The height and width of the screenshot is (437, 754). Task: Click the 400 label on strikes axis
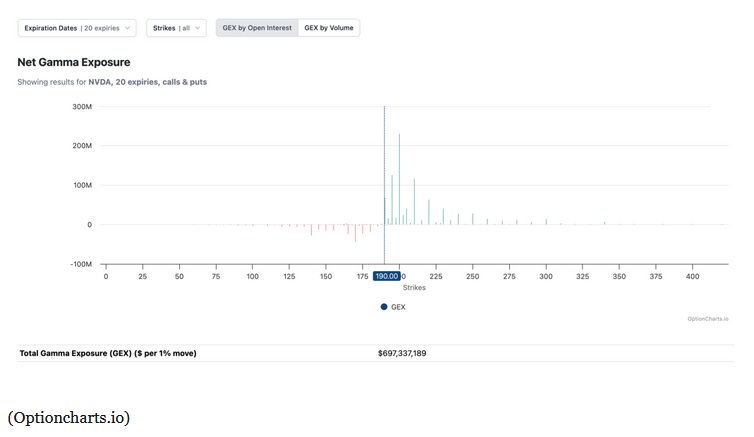(692, 276)
